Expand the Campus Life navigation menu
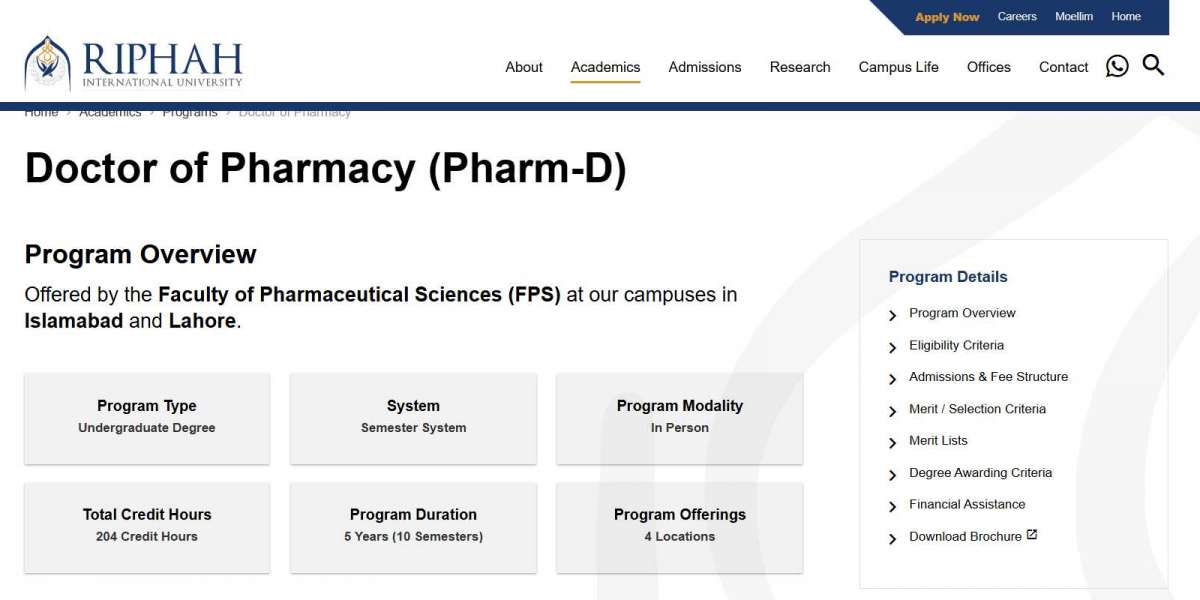Screen dimensions: 1200x600 899,67
